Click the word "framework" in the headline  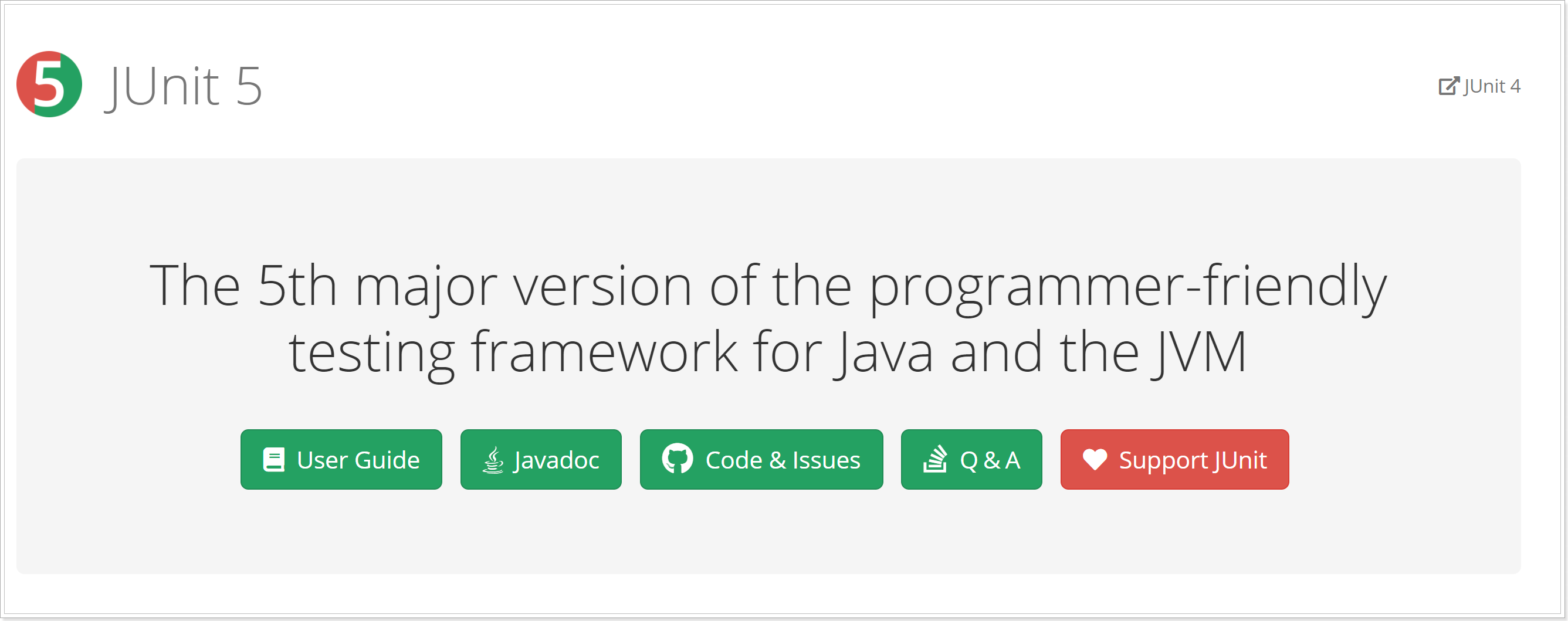[604, 352]
